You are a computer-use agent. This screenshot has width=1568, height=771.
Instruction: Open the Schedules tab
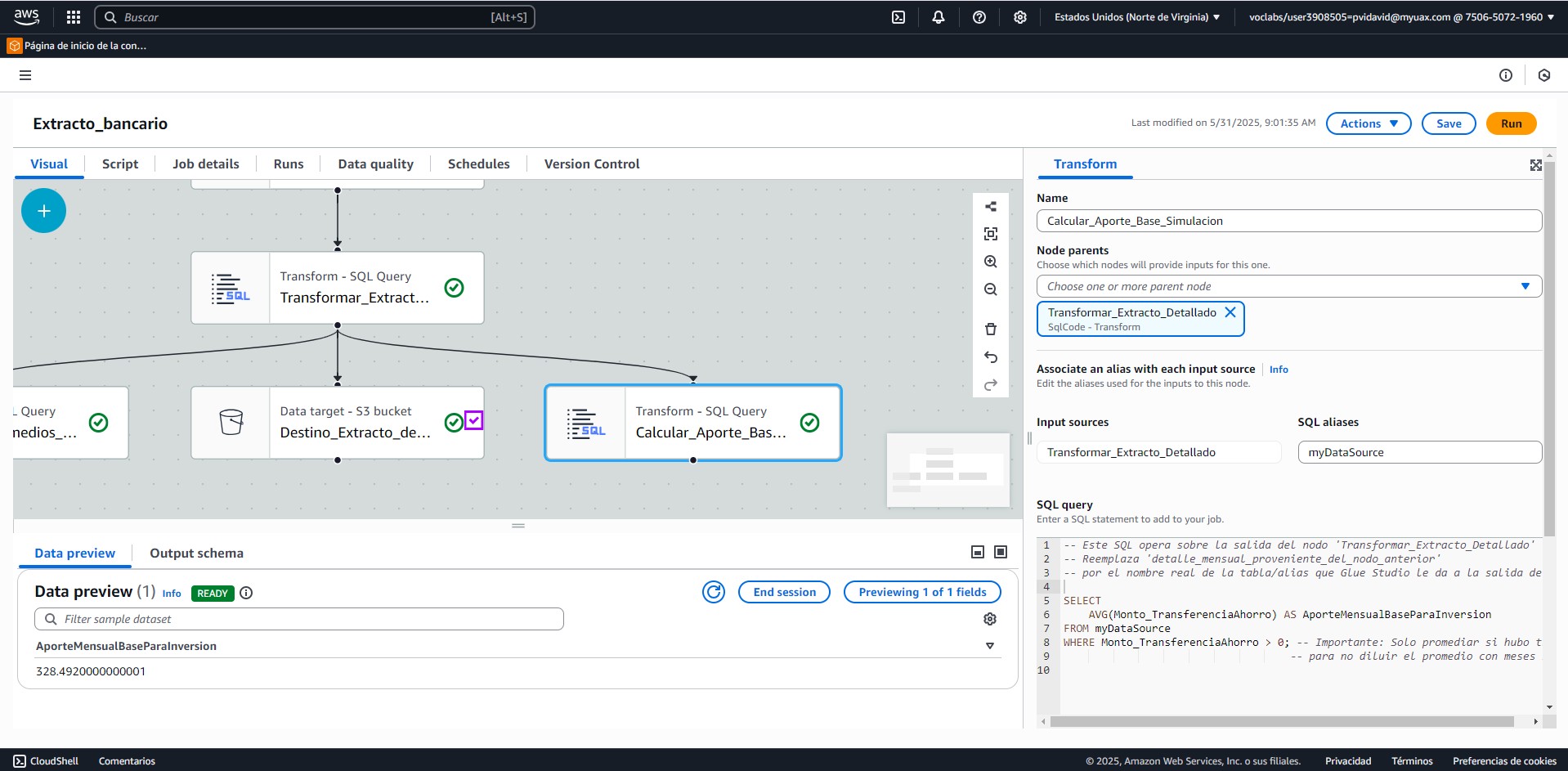point(479,164)
